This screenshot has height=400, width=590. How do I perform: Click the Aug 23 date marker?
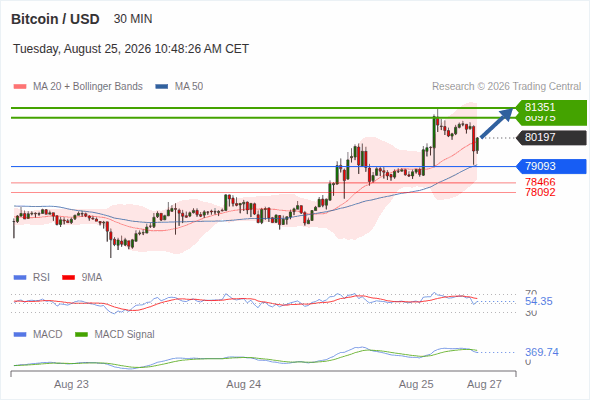(71, 384)
